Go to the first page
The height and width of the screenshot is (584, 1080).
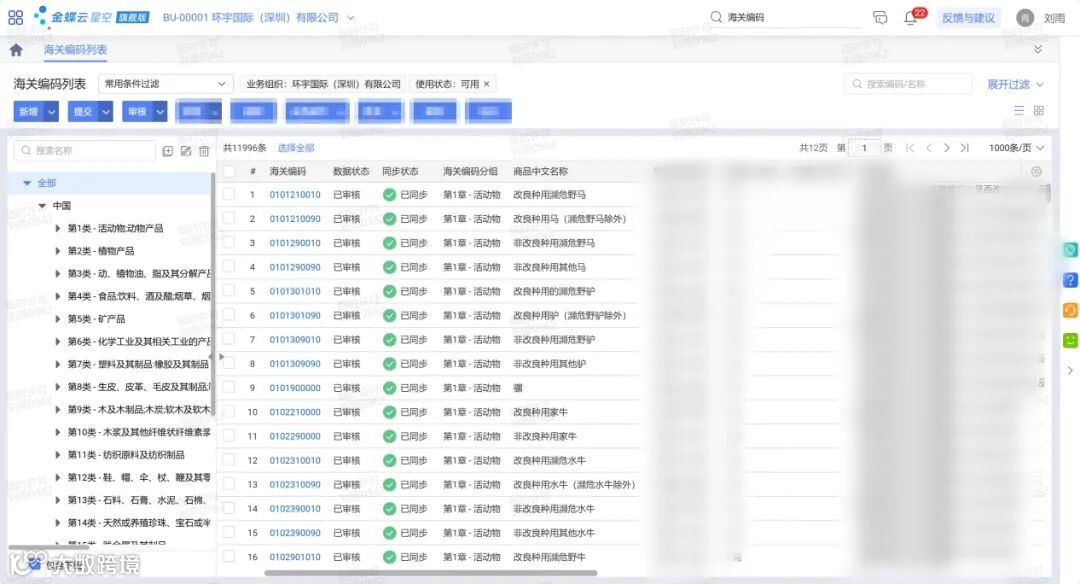point(910,147)
